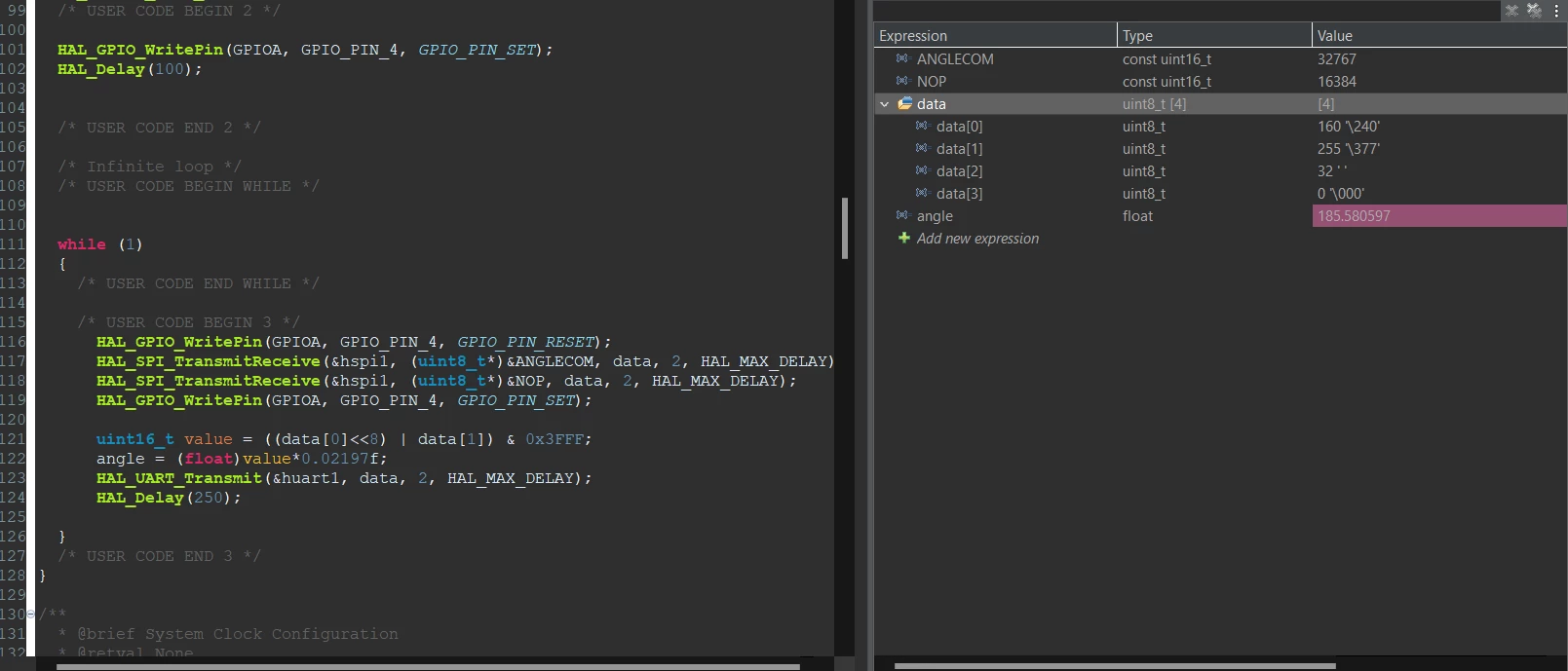
Task: Open the view menu three-dots icon
Action: pos(1556,11)
